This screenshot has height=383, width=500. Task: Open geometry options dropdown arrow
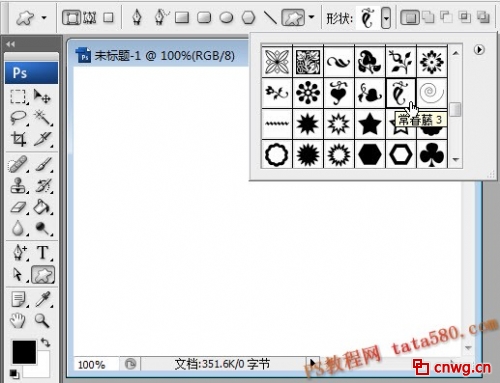[x=311, y=17]
